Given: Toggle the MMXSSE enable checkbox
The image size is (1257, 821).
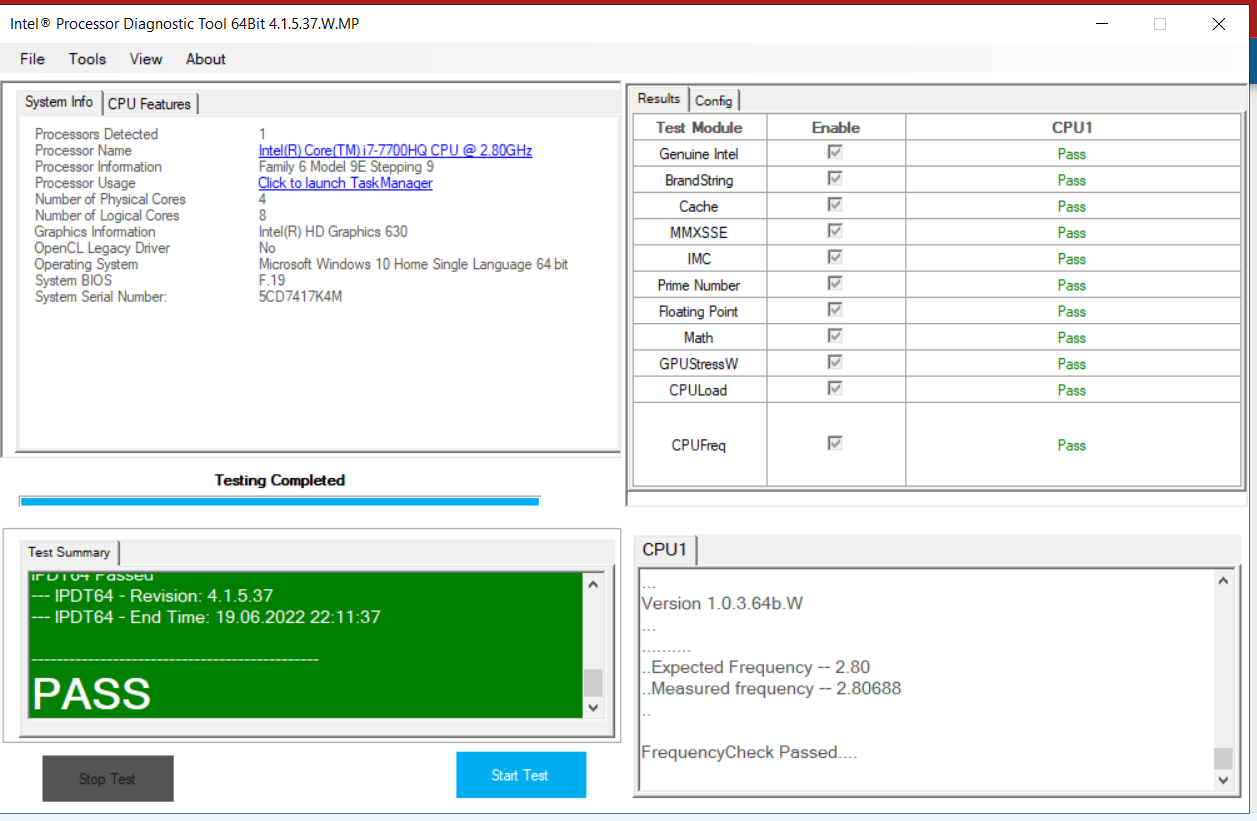Looking at the screenshot, I should click(835, 231).
